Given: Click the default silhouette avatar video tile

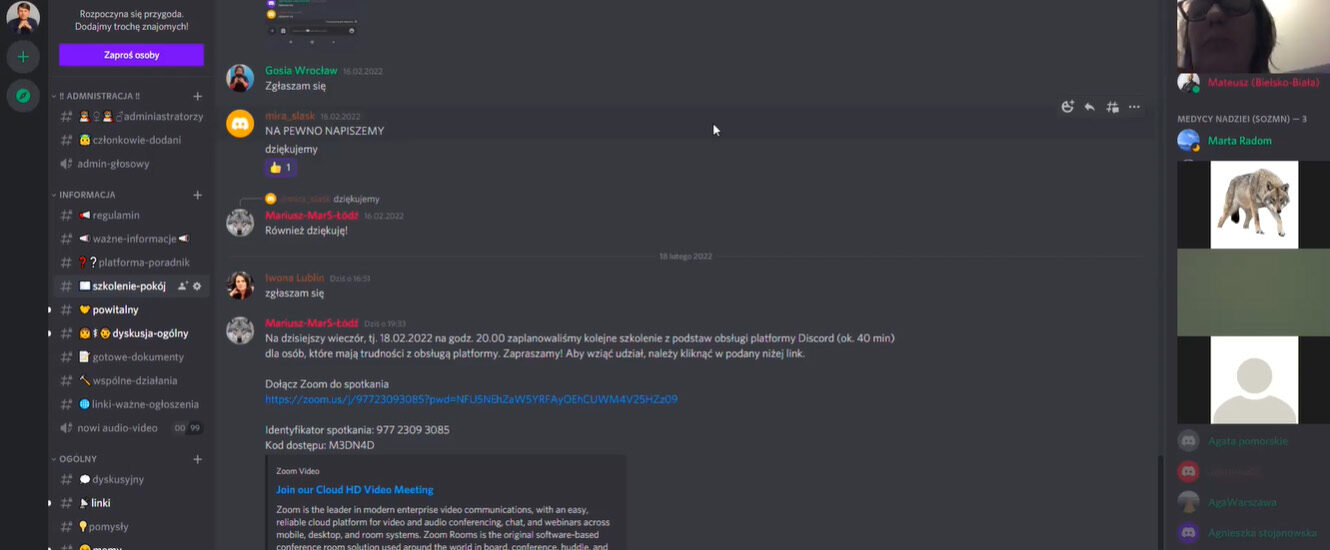Looking at the screenshot, I should (x=1253, y=380).
